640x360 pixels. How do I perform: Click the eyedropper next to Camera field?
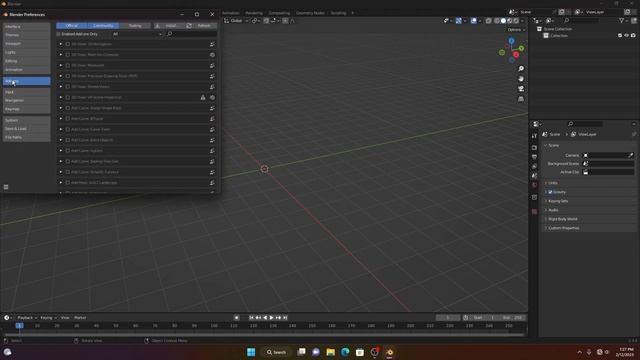[x=631, y=155]
